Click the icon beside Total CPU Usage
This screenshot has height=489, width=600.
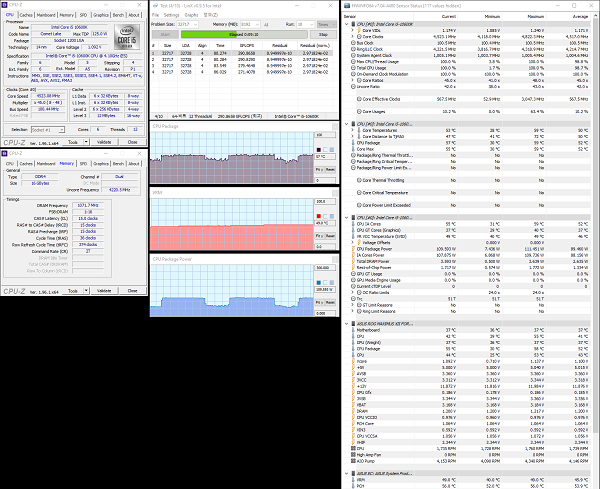tap(353, 68)
